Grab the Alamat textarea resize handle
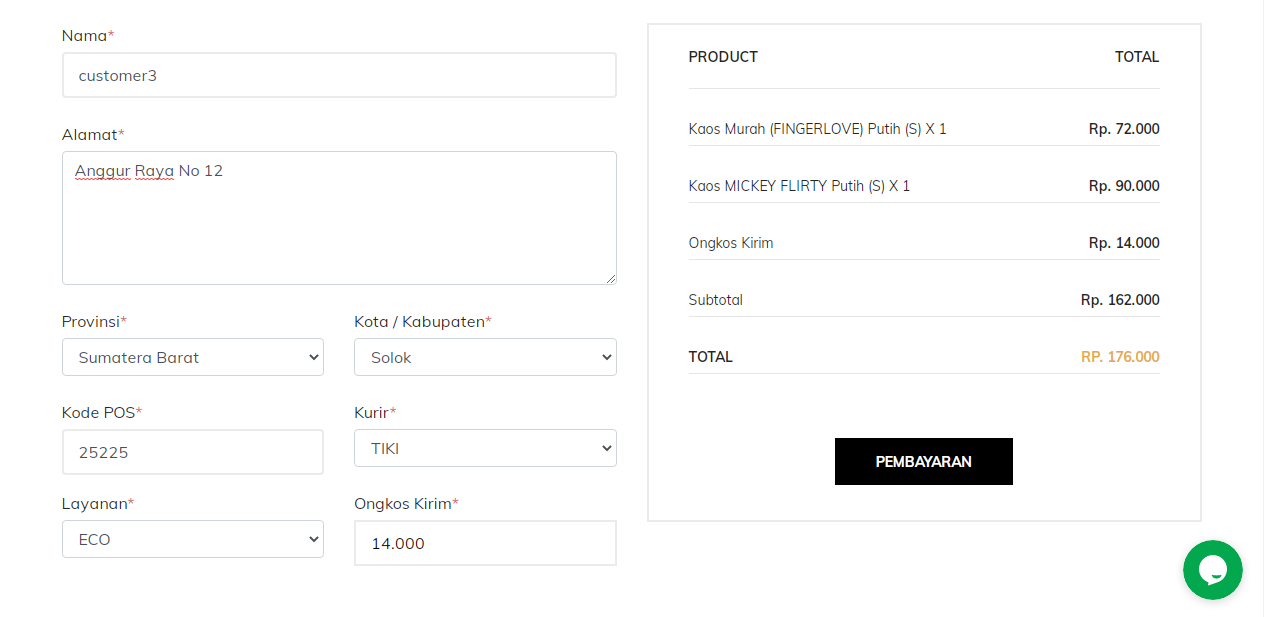 pos(610,278)
